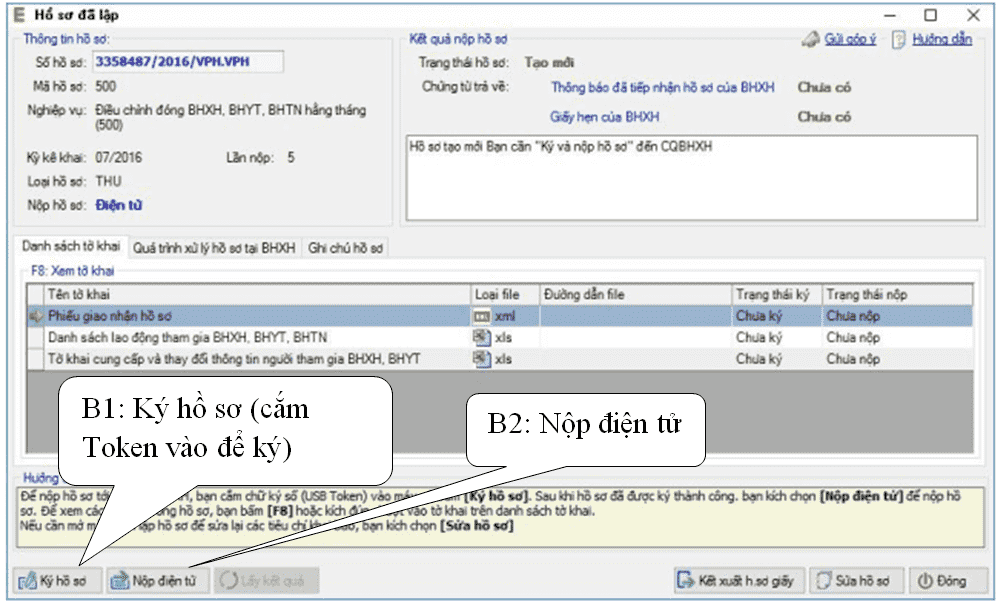This screenshot has width=1001, height=606.
Task: Click the xml file icon for Phiếu giao nhận
Action: pos(481,316)
